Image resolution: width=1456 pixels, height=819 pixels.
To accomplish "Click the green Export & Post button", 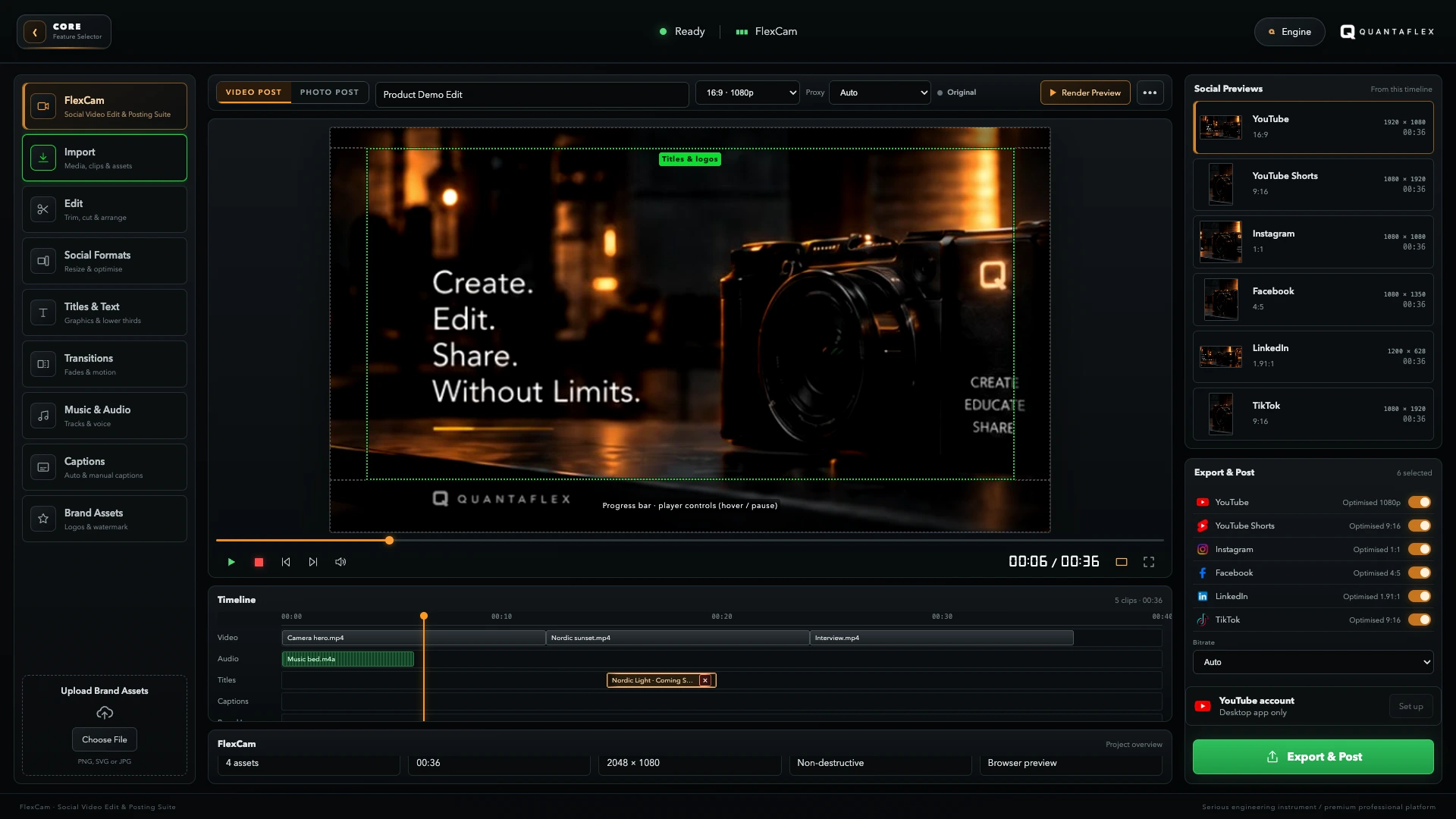I will (1313, 757).
